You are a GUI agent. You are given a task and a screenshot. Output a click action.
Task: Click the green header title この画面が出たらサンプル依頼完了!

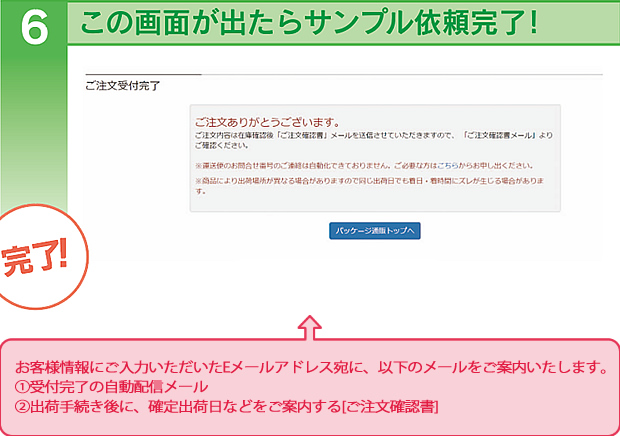point(308,24)
